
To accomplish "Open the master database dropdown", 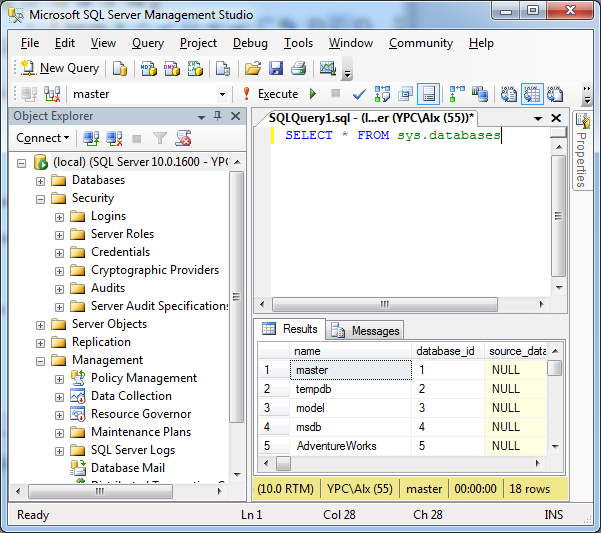I will click(222, 94).
